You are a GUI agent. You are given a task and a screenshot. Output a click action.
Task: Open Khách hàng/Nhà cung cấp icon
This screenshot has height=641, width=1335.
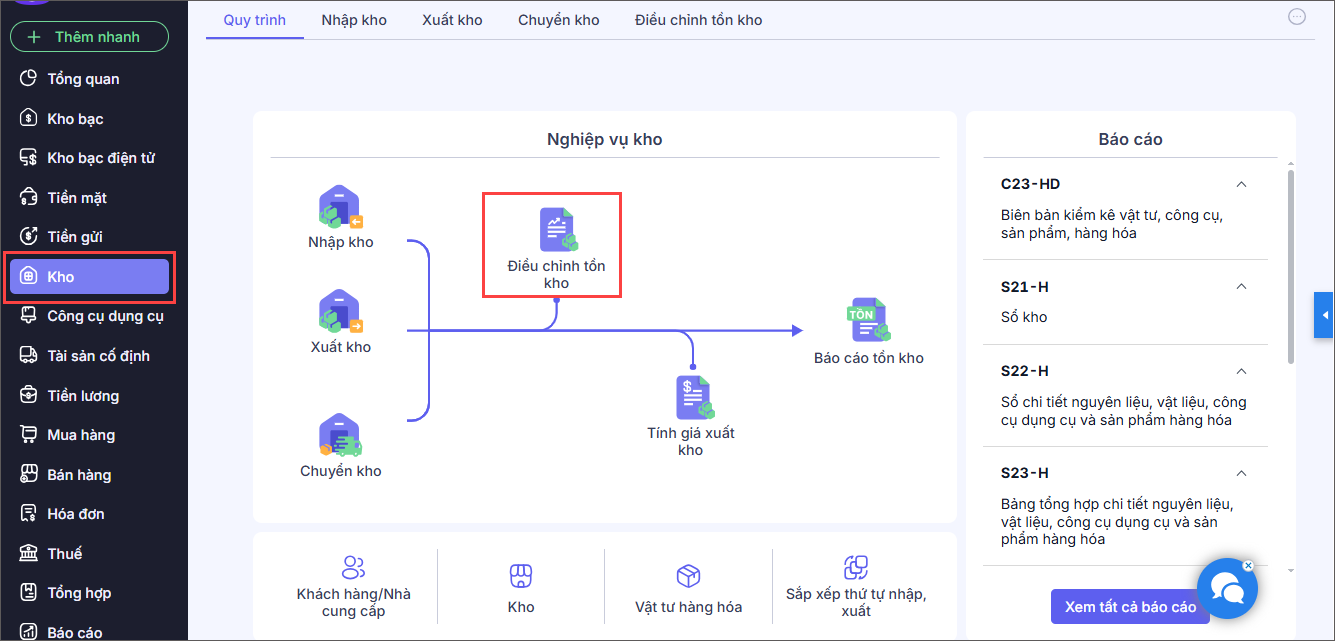pyautogui.click(x=353, y=568)
